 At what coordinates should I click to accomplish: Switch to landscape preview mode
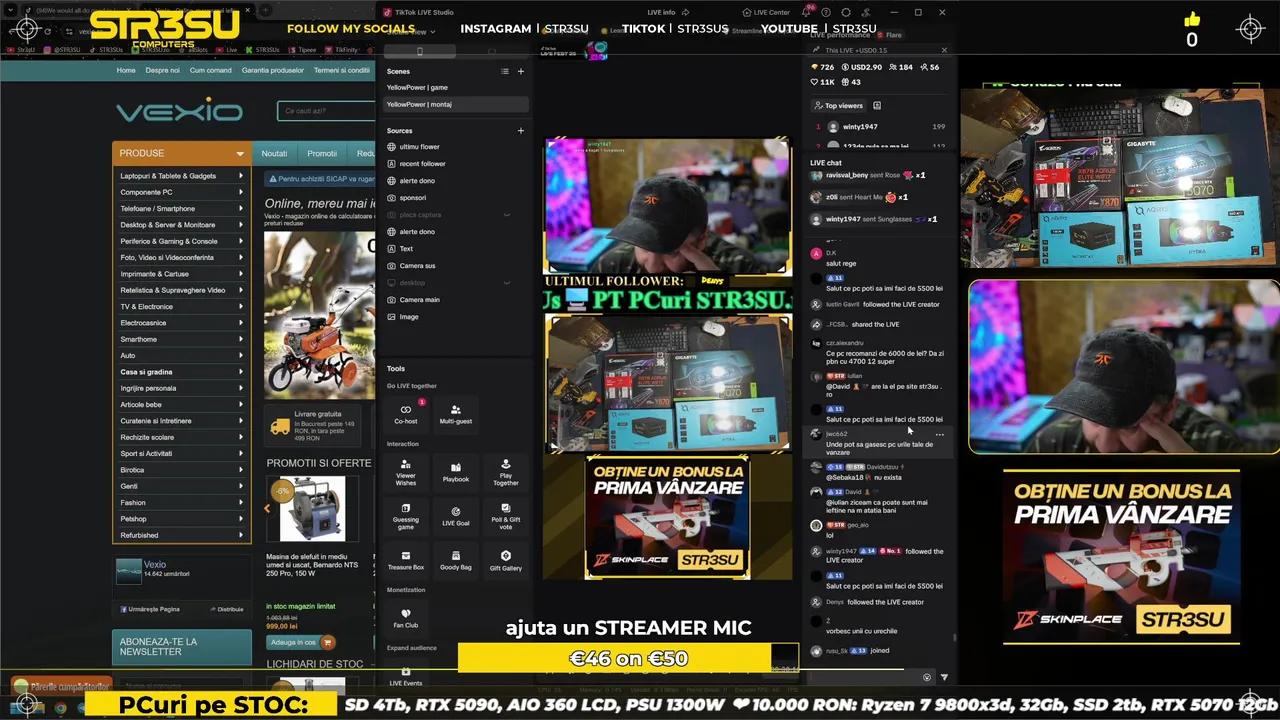tap(491, 51)
